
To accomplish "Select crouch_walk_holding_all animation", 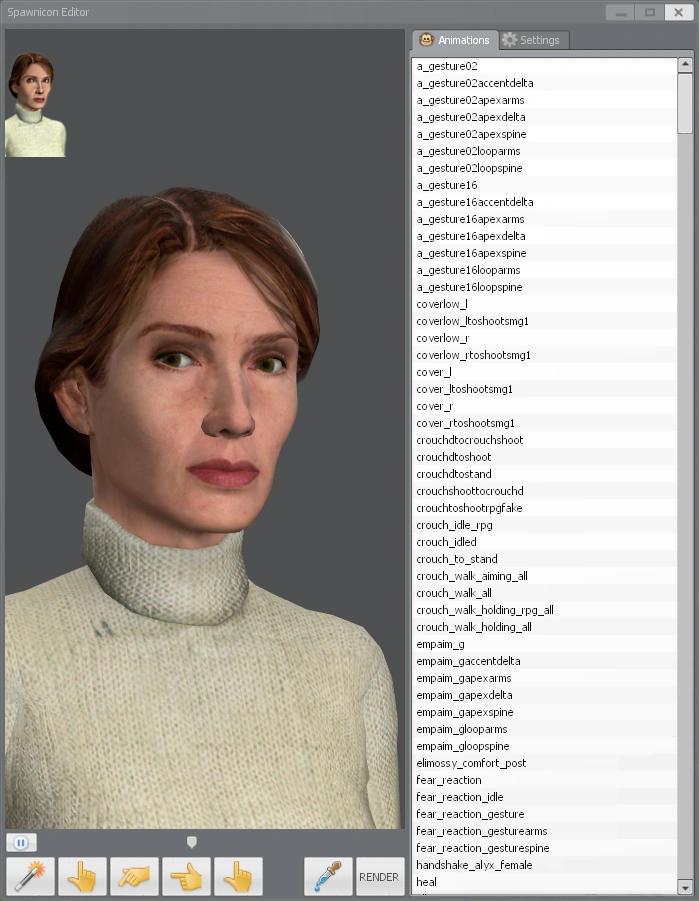I will coord(544,627).
